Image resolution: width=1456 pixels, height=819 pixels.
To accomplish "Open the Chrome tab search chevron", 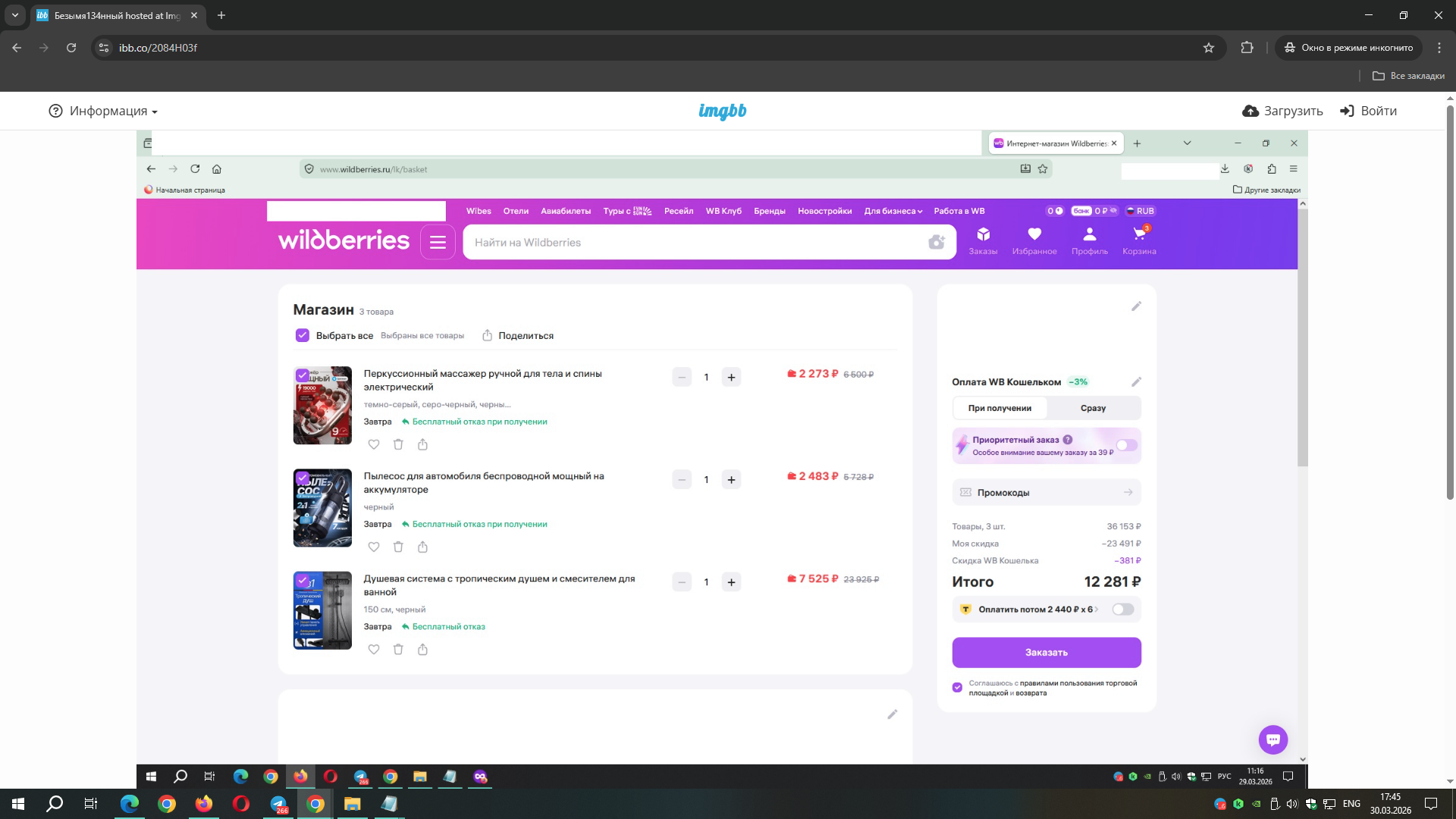I will (14, 15).
